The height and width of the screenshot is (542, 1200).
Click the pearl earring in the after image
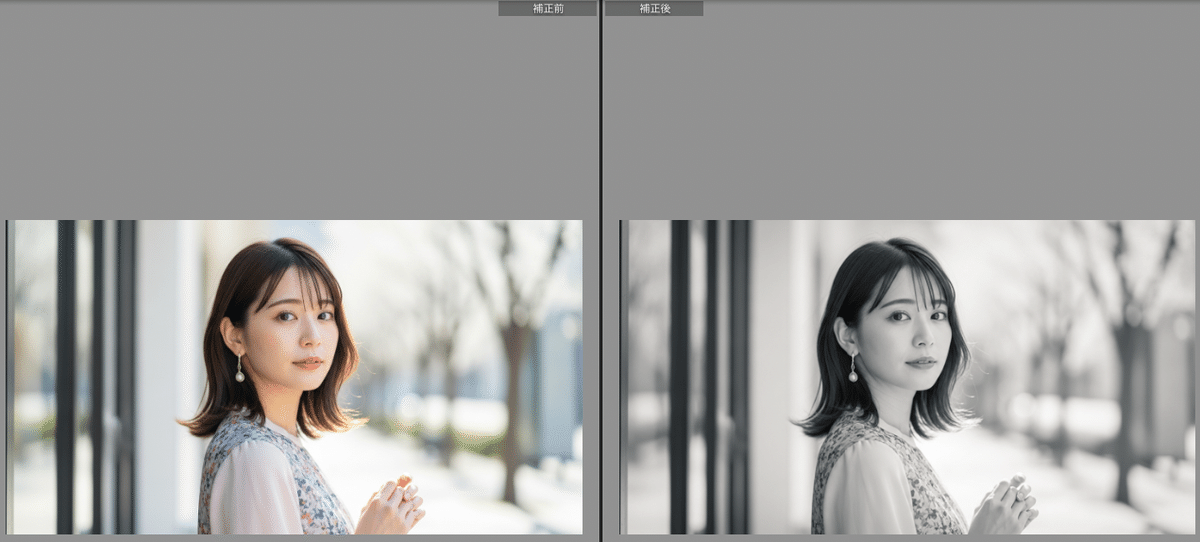point(853,374)
